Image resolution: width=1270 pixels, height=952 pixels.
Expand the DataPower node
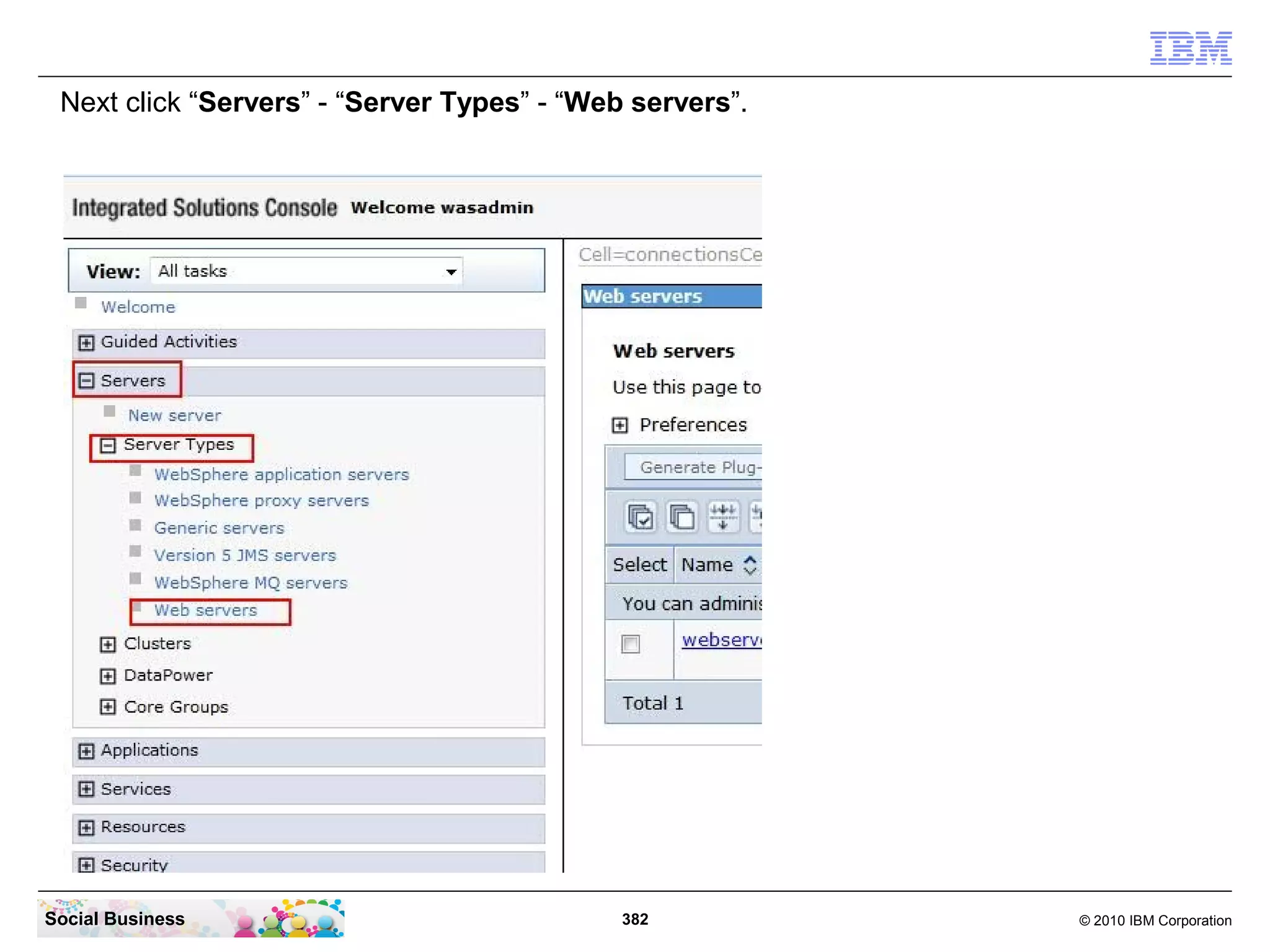coord(108,676)
